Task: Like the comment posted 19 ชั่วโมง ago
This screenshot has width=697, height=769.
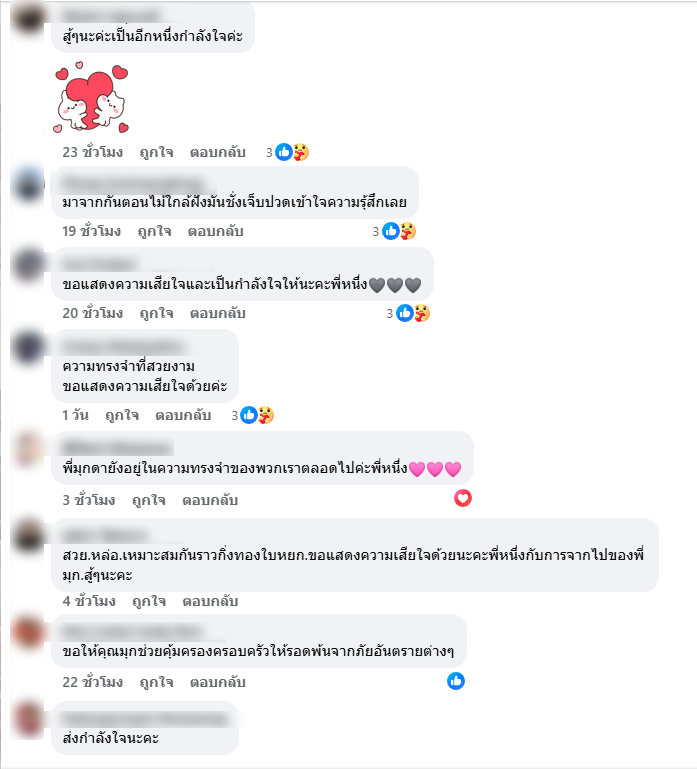Action: click(154, 231)
